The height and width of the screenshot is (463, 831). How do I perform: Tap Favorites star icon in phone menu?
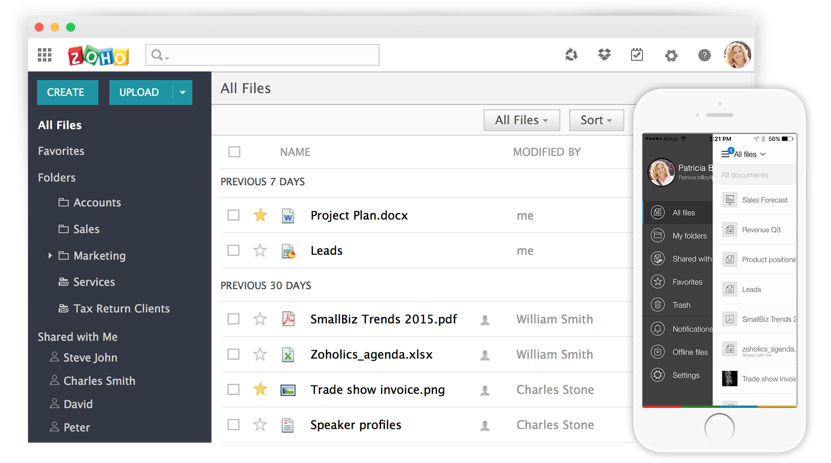coord(658,282)
